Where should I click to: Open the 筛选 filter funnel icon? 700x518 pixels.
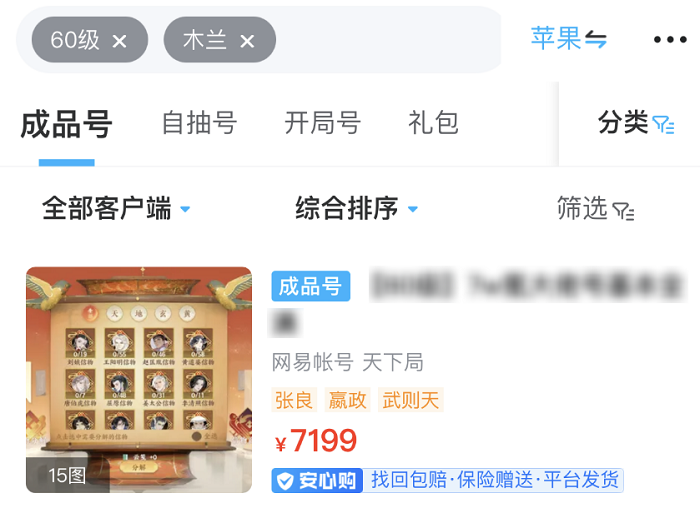(623, 211)
